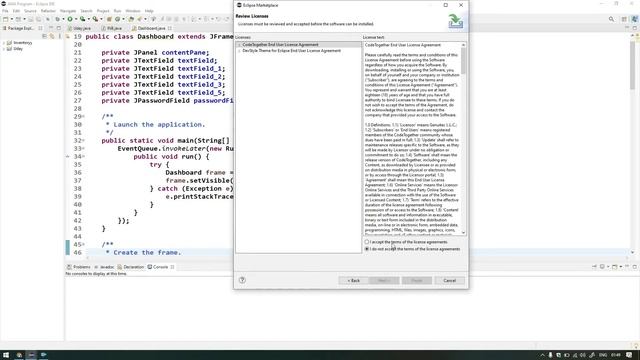Open the Package Explorer view menu
This screenshot has height=360, width=640.
(x=60, y=36)
